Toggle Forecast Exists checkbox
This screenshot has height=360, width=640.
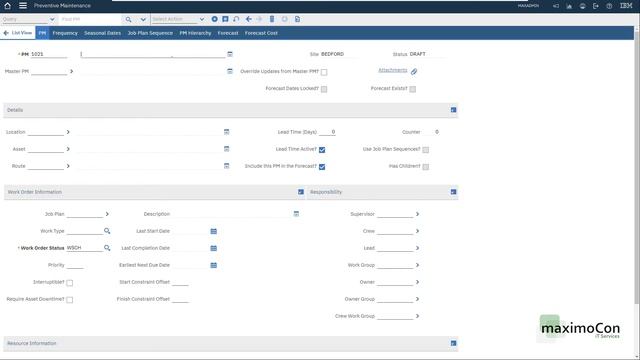(413, 89)
